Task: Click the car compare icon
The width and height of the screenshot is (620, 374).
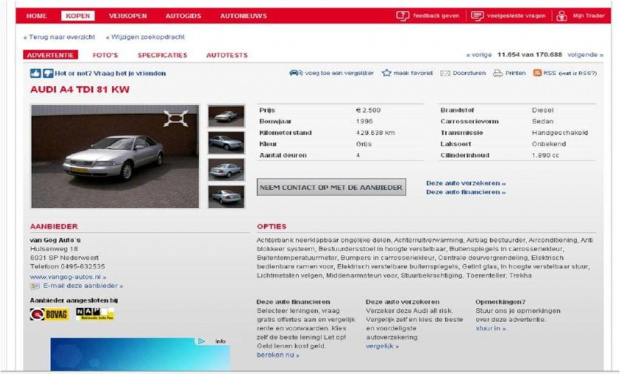Action: pos(295,73)
